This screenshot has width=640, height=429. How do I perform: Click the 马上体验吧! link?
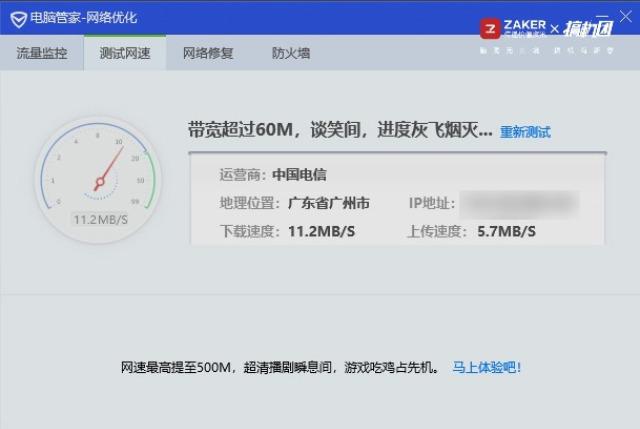click(x=487, y=367)
